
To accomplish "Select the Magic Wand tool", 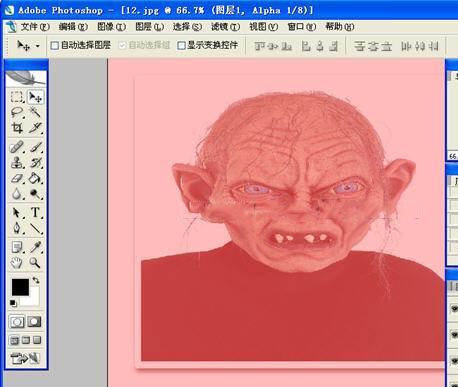I will tap(35, 112).
